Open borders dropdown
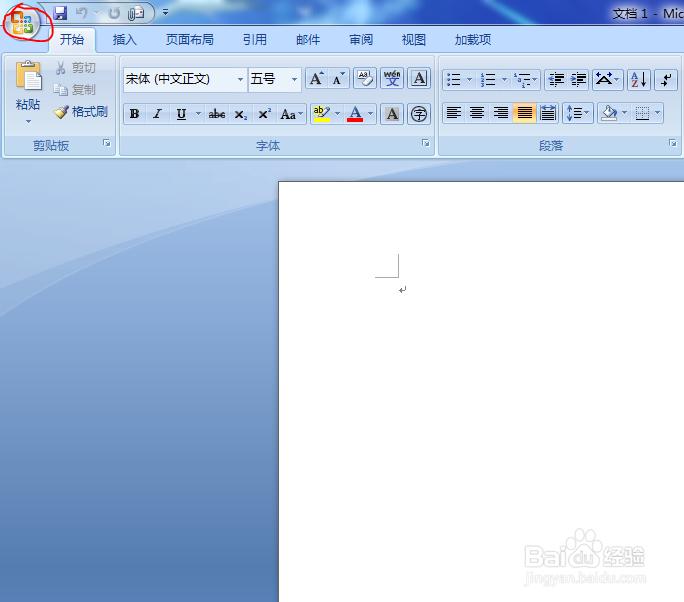Screen dimensions: 684x602 click(x=657, y=113)
